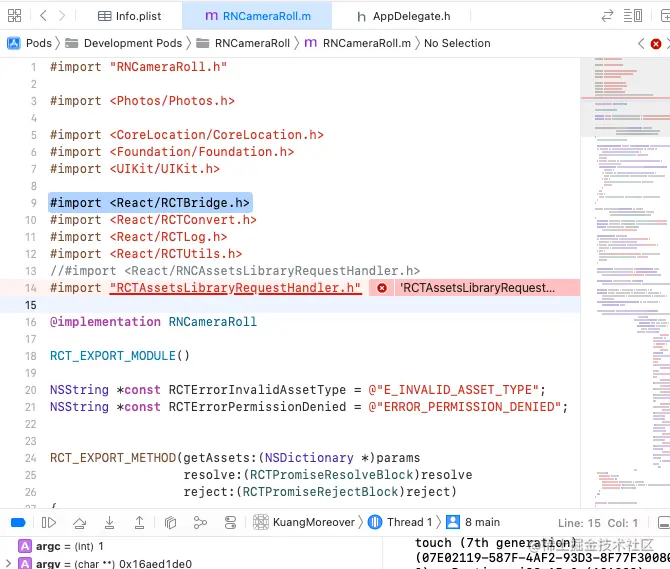
Task: Click the swap editor arrows icon
Action: [x=607, y=16]
